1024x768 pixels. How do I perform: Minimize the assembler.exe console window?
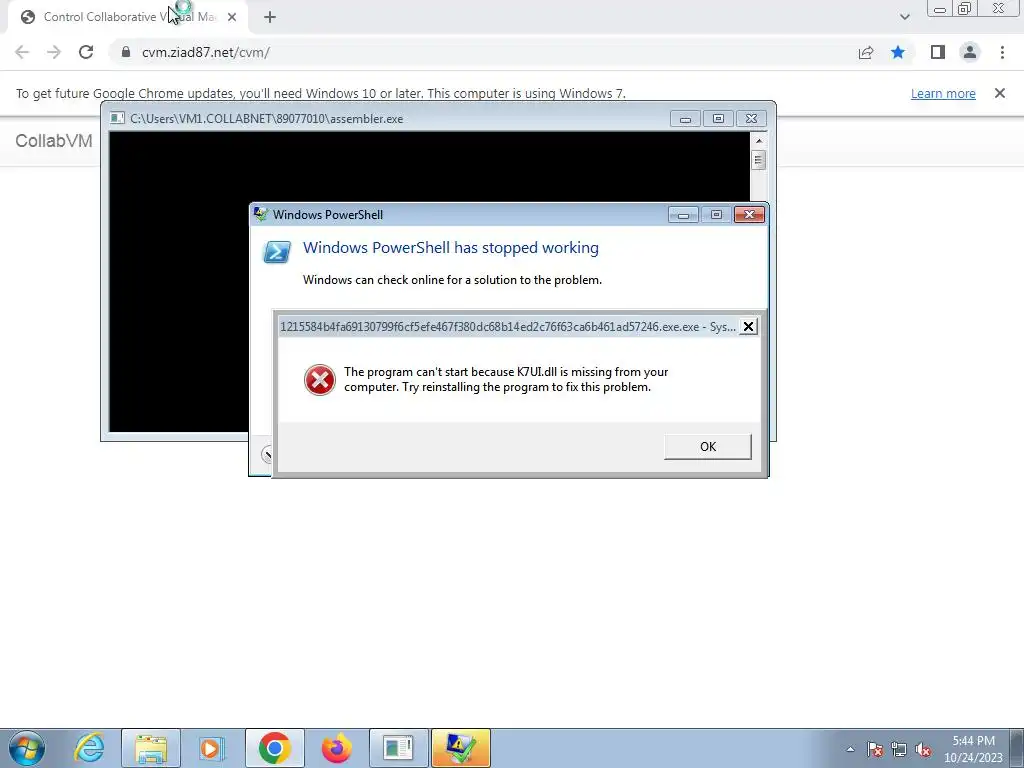tap(685, 119)
